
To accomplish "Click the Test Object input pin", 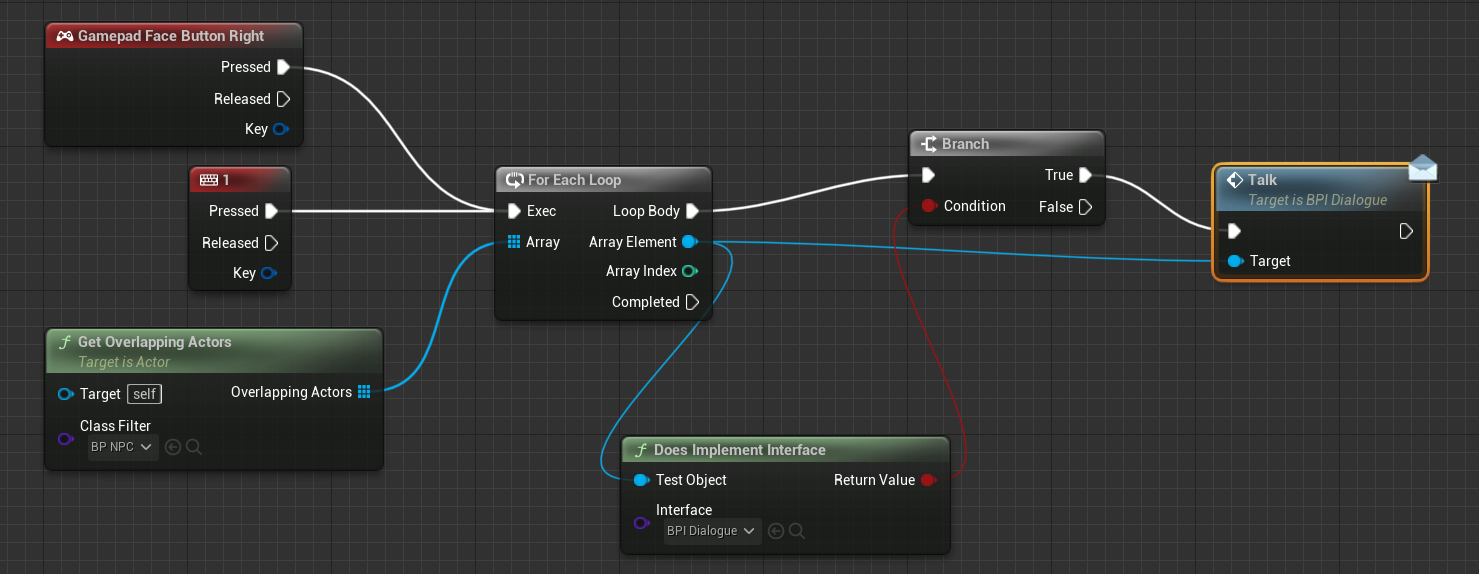I will (x=642, y=480).
